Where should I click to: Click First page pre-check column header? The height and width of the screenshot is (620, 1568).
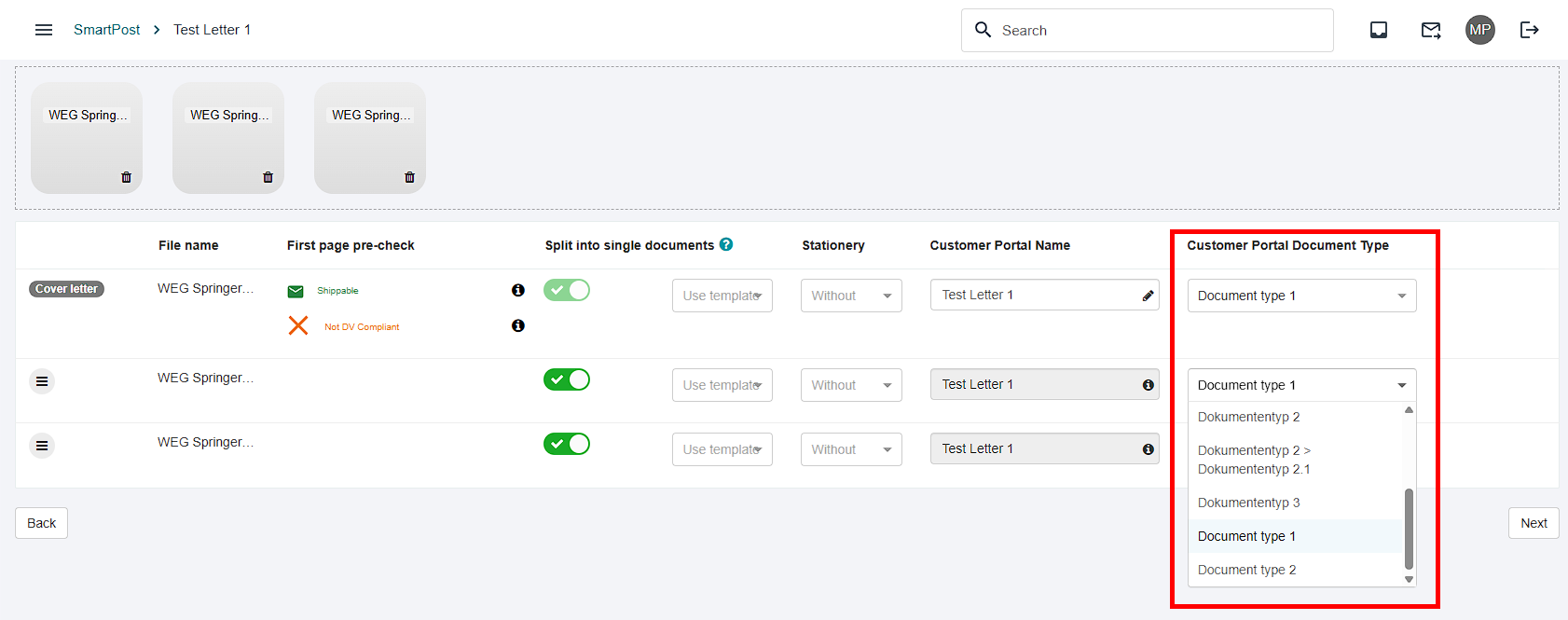pyautogui.click(x=351, y=245)
